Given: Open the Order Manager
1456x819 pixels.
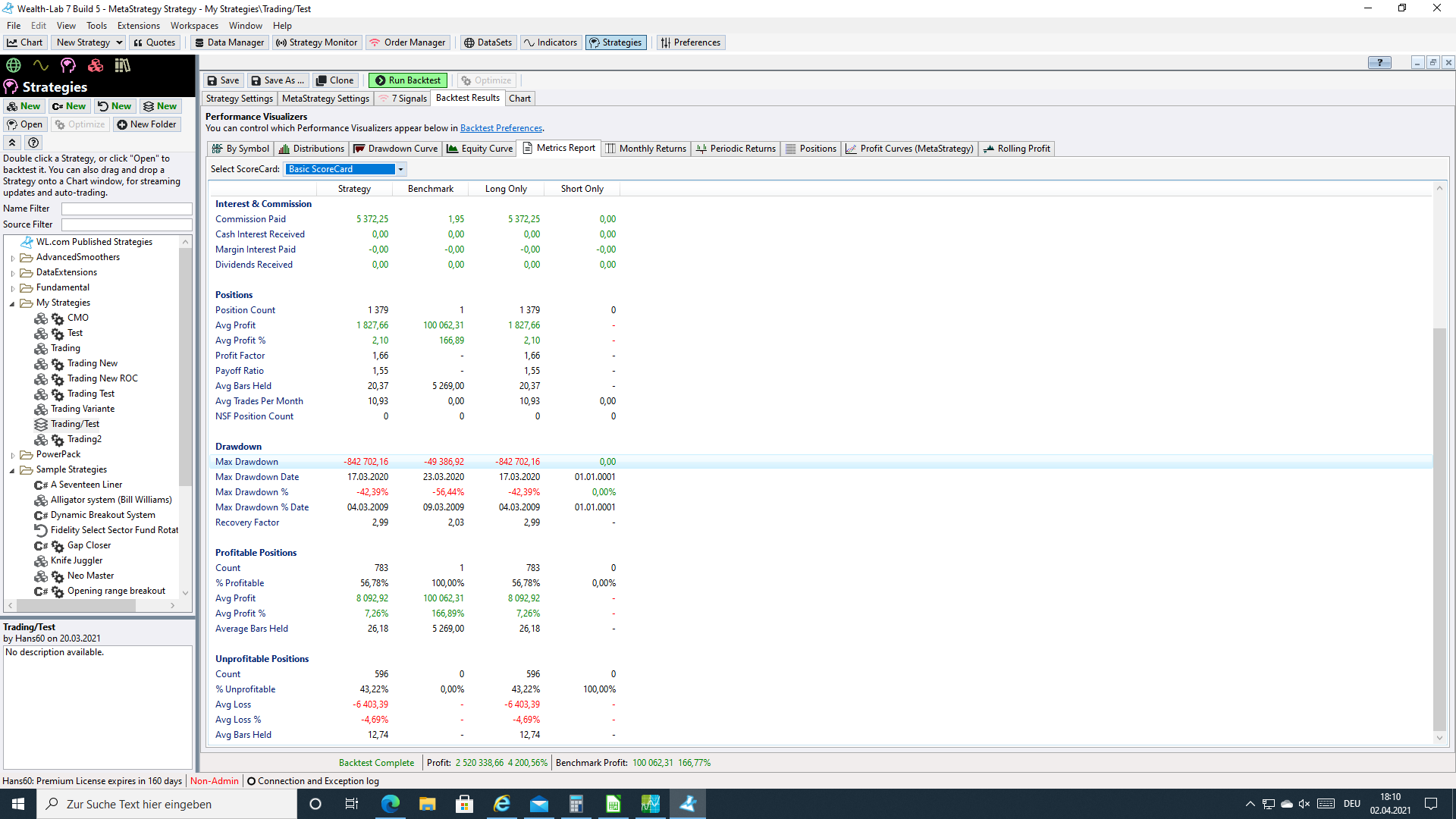Looking at the screenshot, I should coord(408,42).
